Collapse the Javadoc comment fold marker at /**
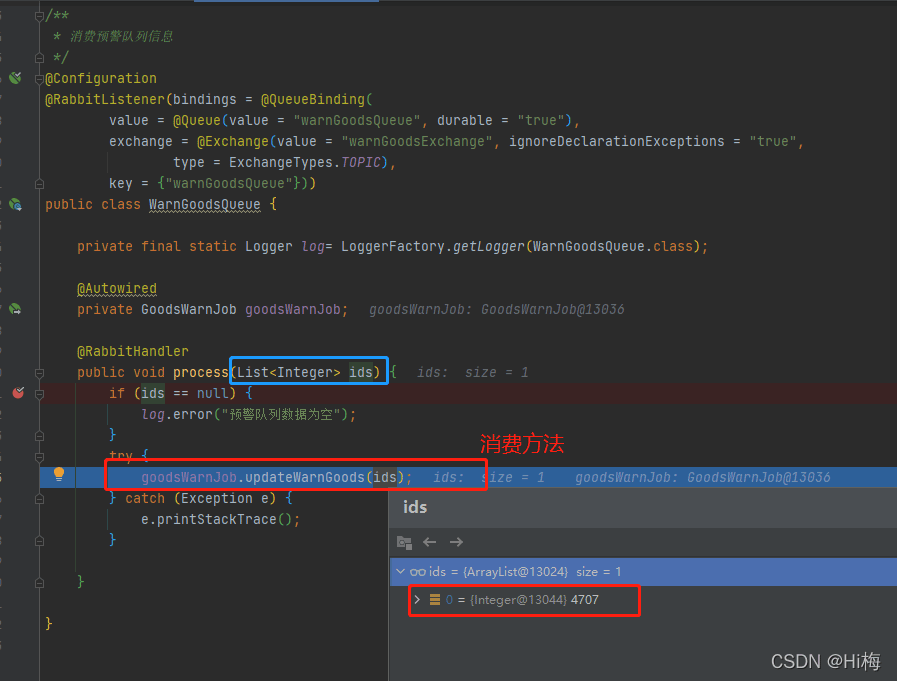The image size is (897, 681). point(39,16)
